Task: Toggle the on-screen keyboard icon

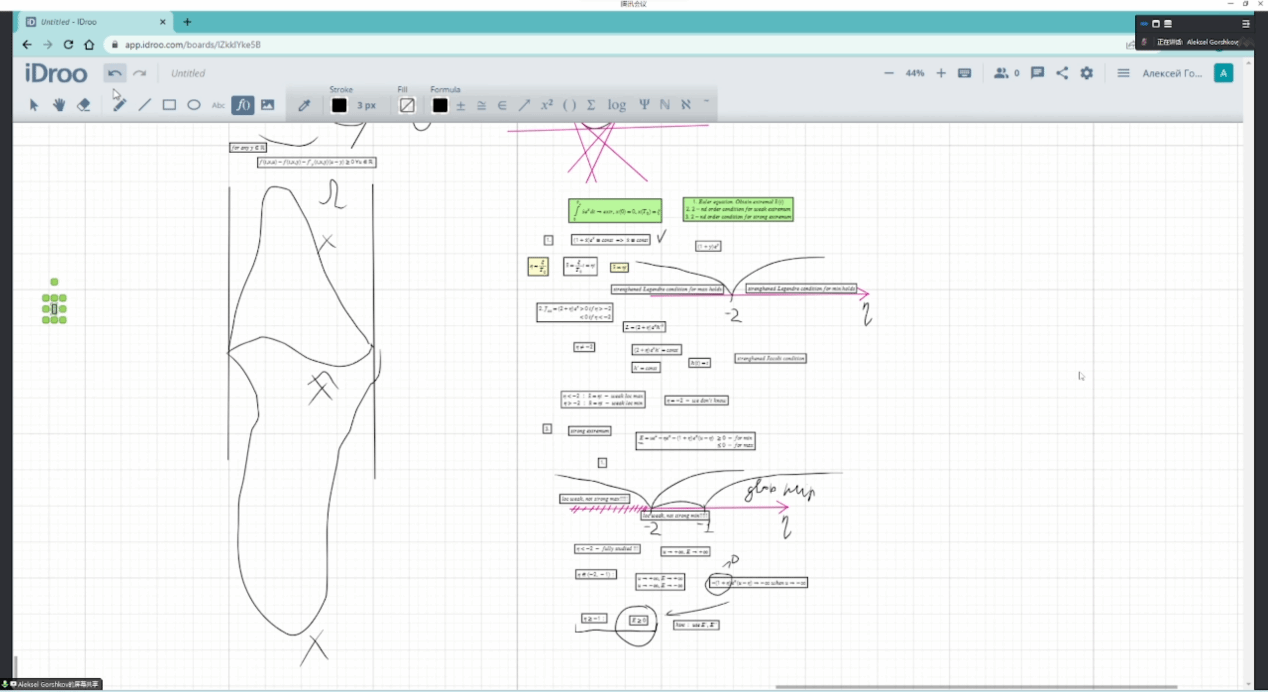Action: [964, 73]
